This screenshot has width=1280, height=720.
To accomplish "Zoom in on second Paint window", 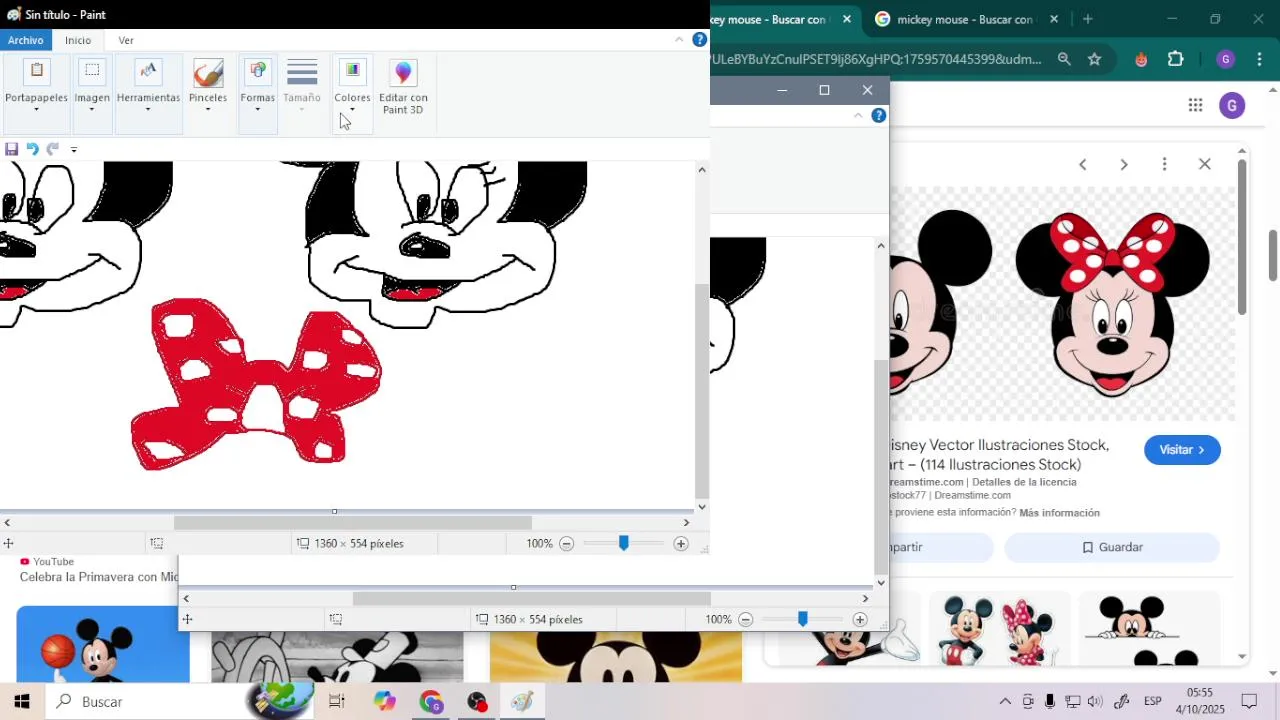I will coord(860,620).
